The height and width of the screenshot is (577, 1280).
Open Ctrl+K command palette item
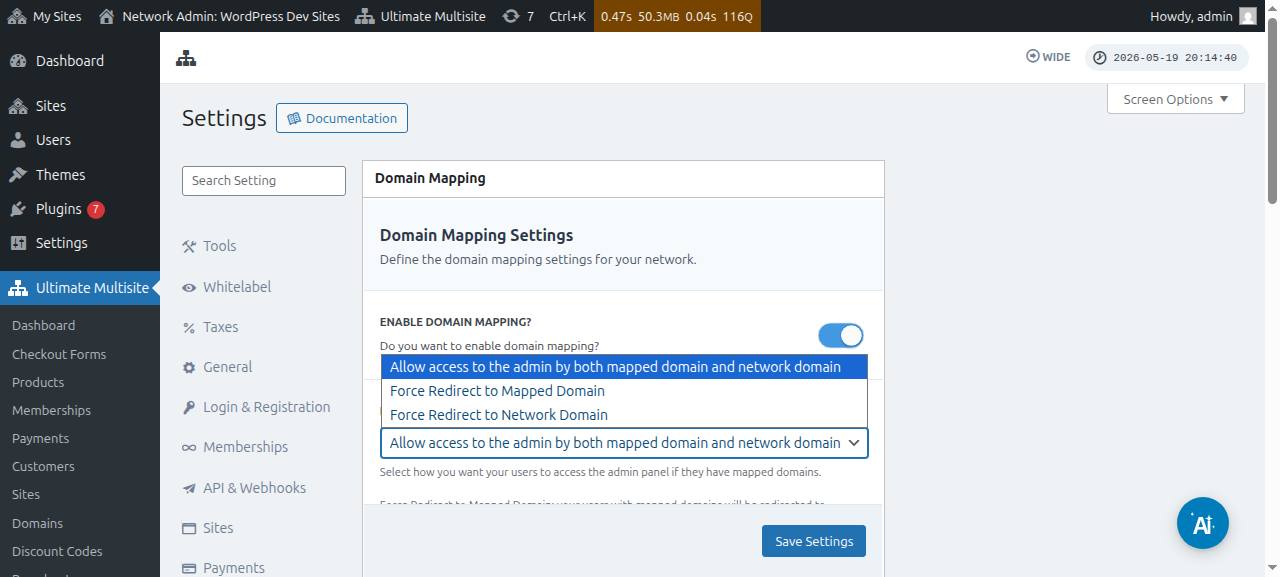(x=567, y=16)
